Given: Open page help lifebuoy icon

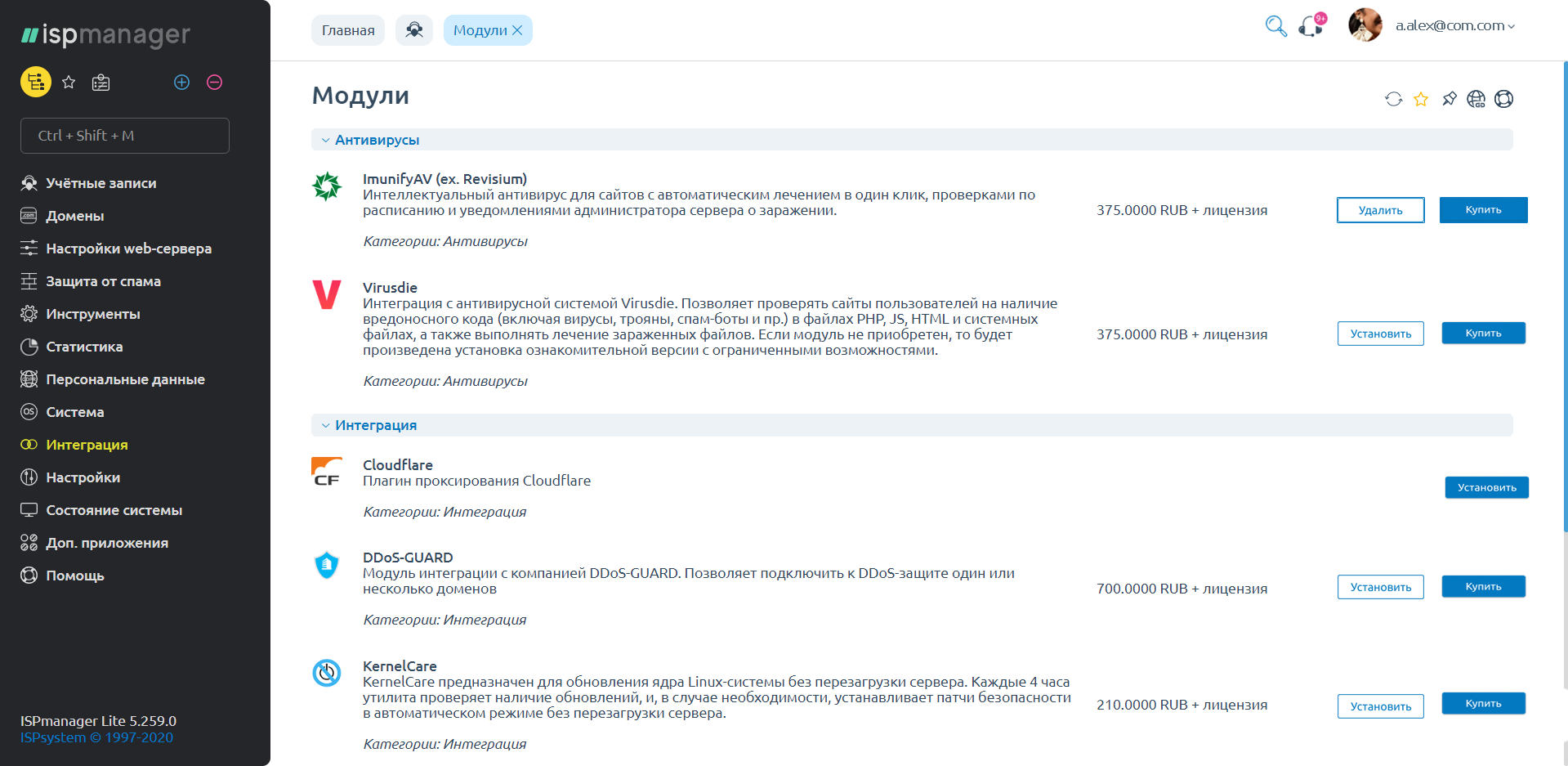Looking at the screenshot, I should 1503,99.
